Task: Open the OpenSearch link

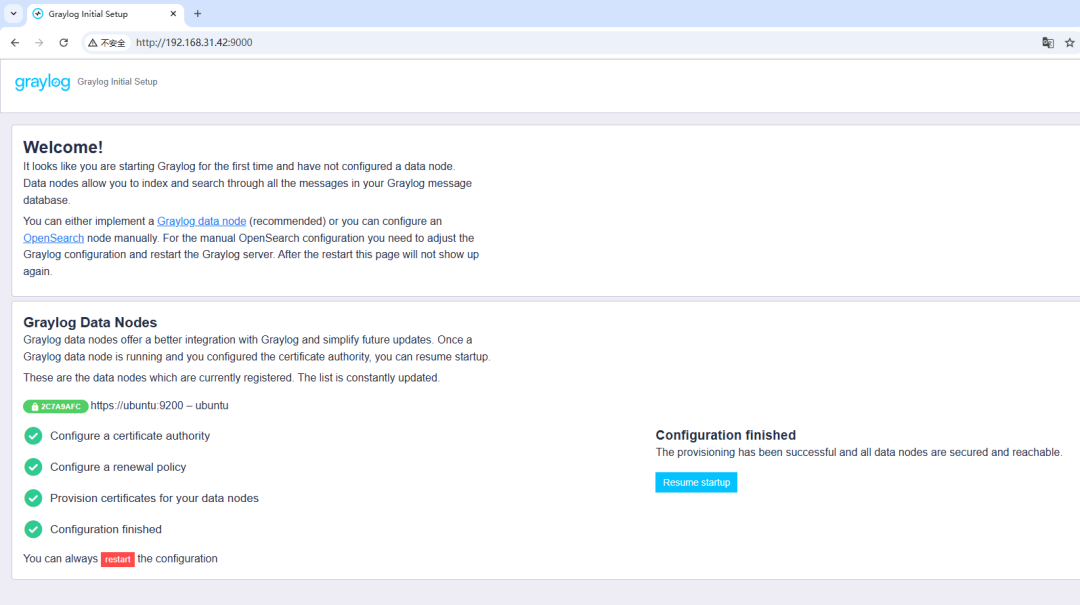Action: (53, 238)
